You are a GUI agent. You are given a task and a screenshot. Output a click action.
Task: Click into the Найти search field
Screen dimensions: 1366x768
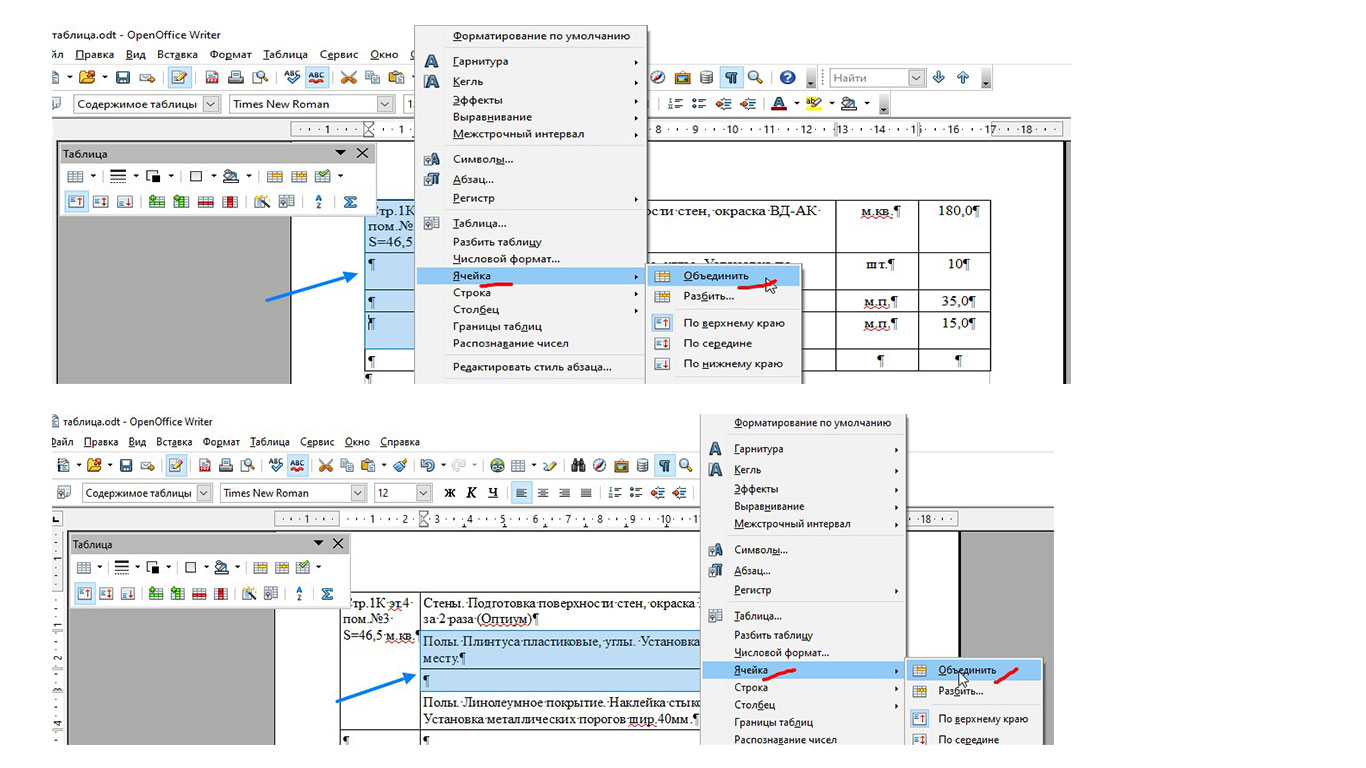tap(866, 77)
